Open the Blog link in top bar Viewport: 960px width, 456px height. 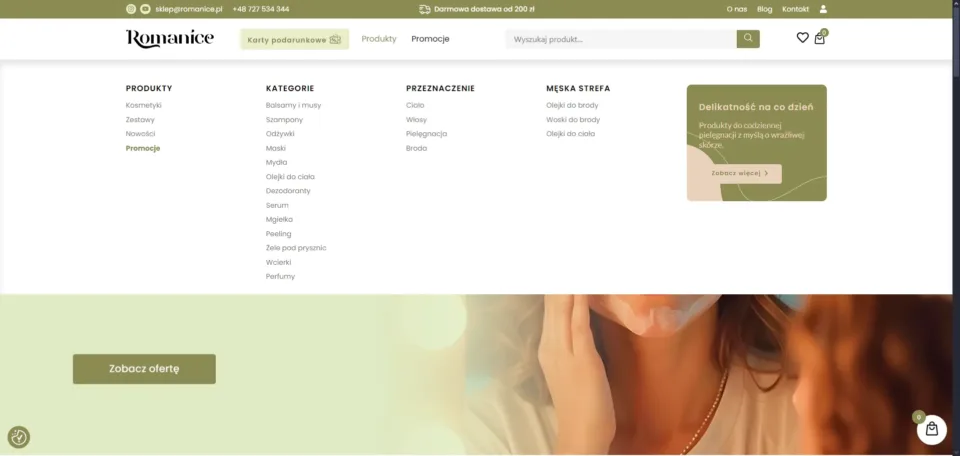click(x=765, y=9)
